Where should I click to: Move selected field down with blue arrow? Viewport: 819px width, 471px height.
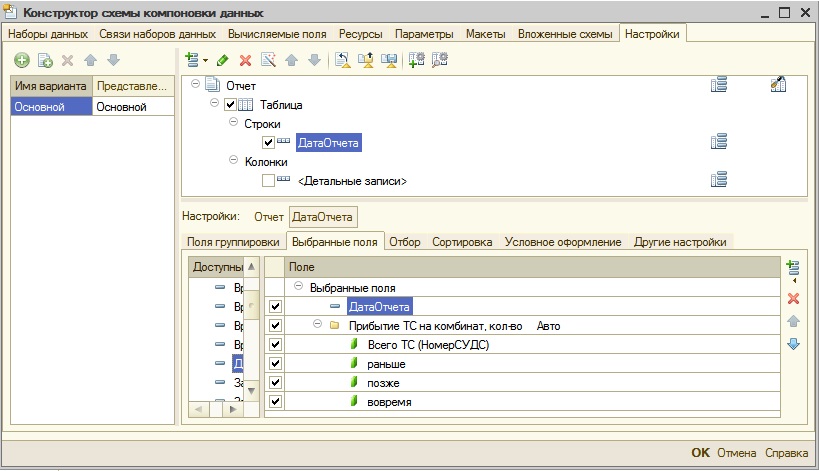[x=794, y=344]
